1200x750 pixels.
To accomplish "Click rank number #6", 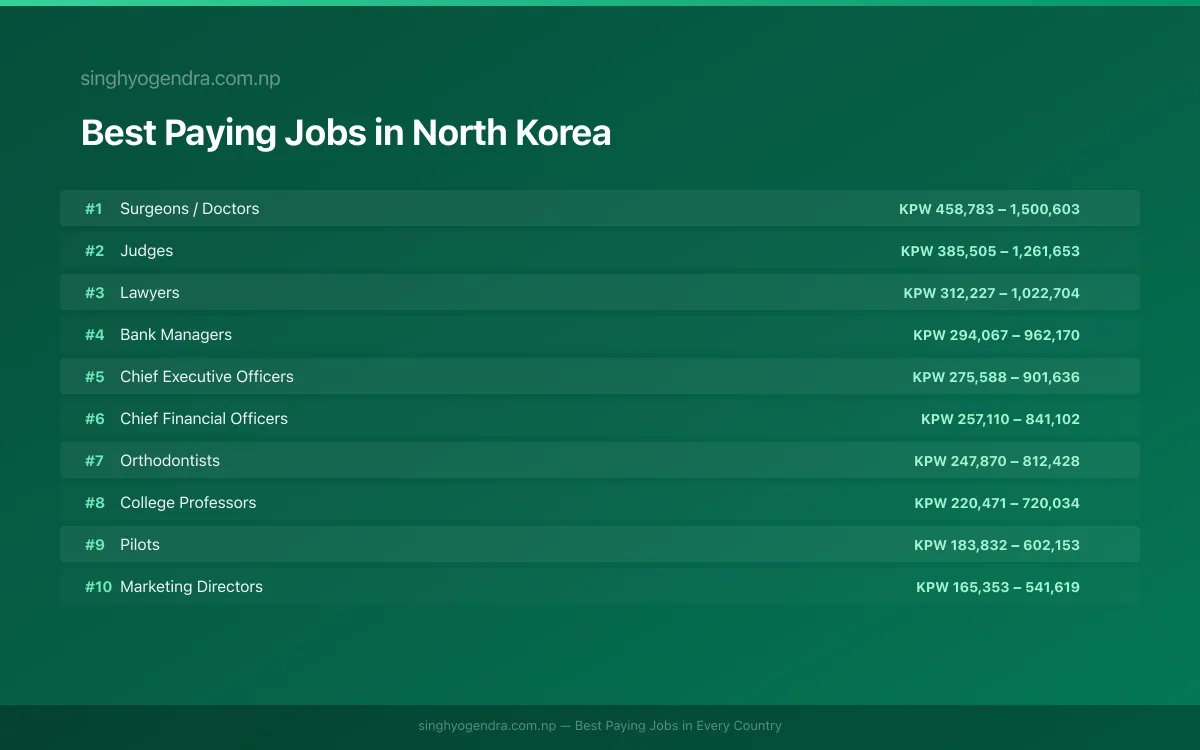I will click(94, 419).
